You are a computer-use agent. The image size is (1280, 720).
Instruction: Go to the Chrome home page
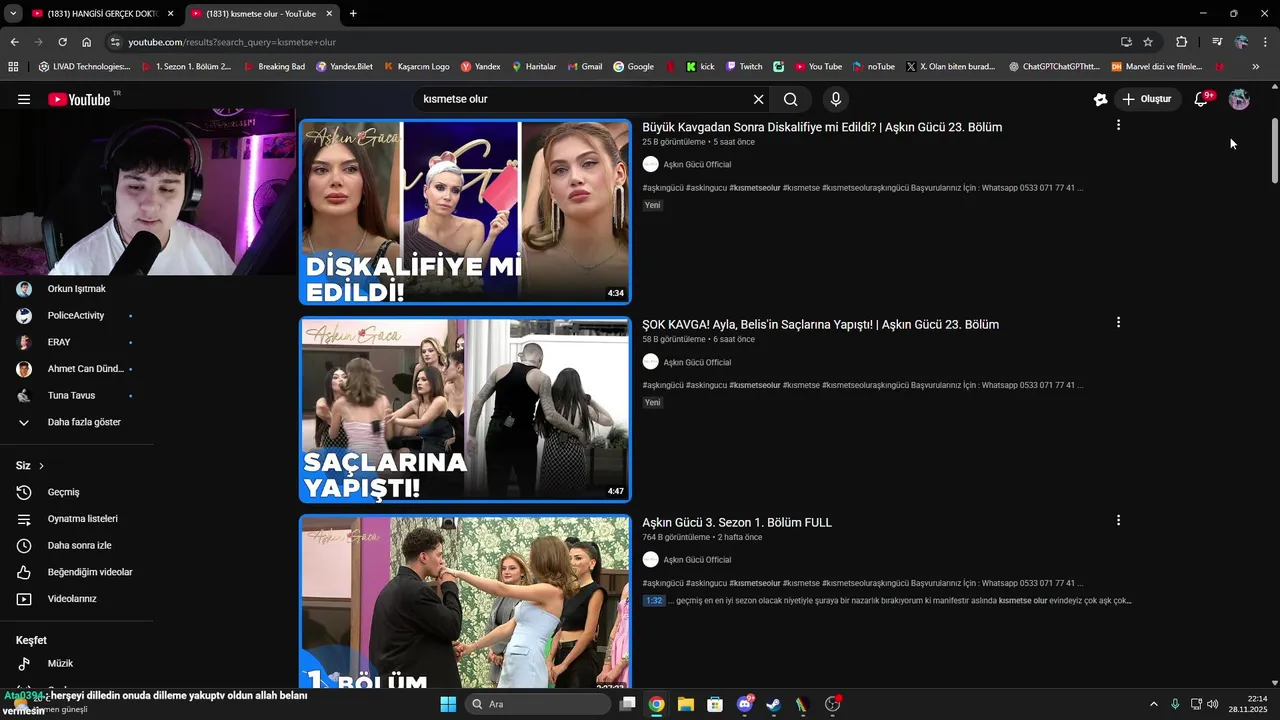click(86, 42)
